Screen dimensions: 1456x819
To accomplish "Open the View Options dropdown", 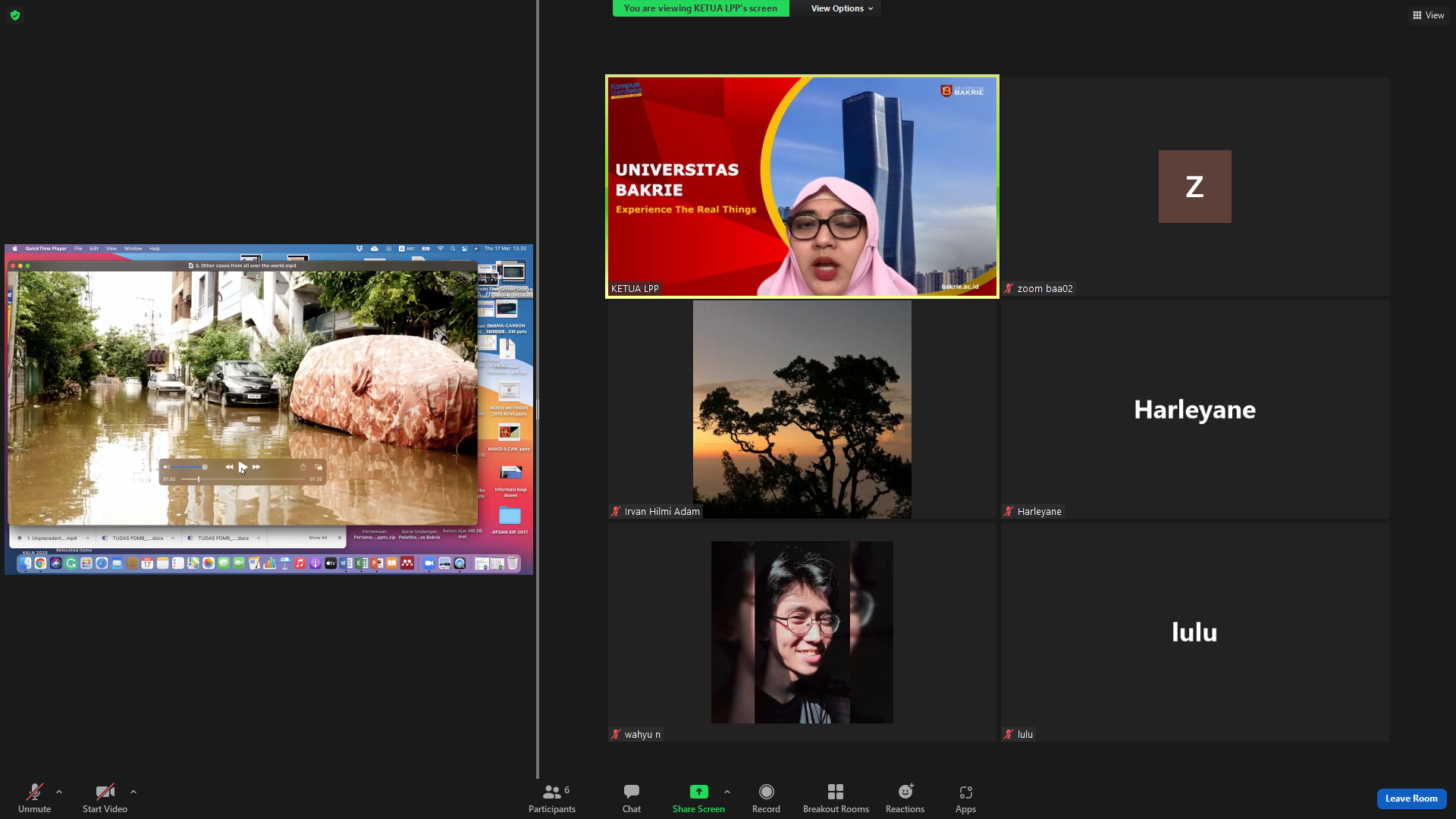I will point(842,8).
